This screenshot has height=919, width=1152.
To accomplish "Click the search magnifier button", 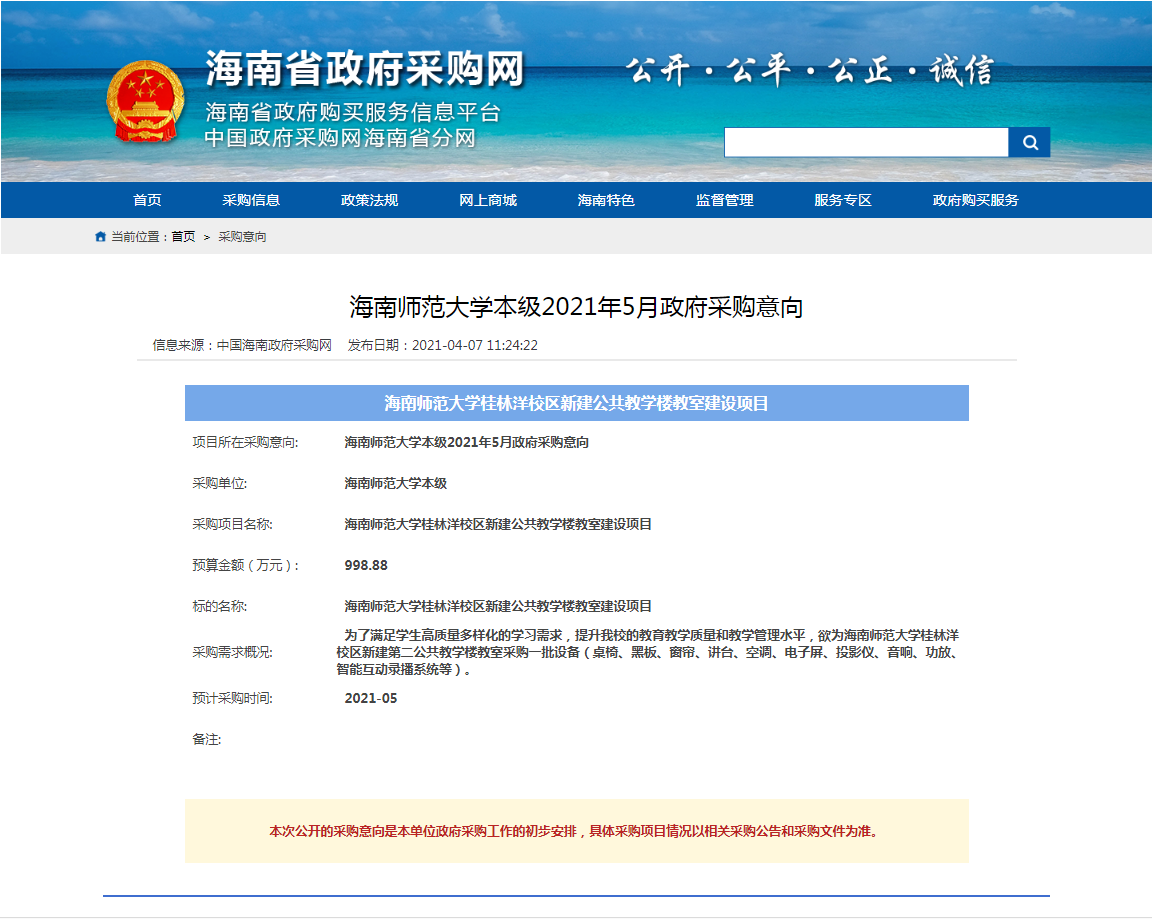I will pos(1029,143).
